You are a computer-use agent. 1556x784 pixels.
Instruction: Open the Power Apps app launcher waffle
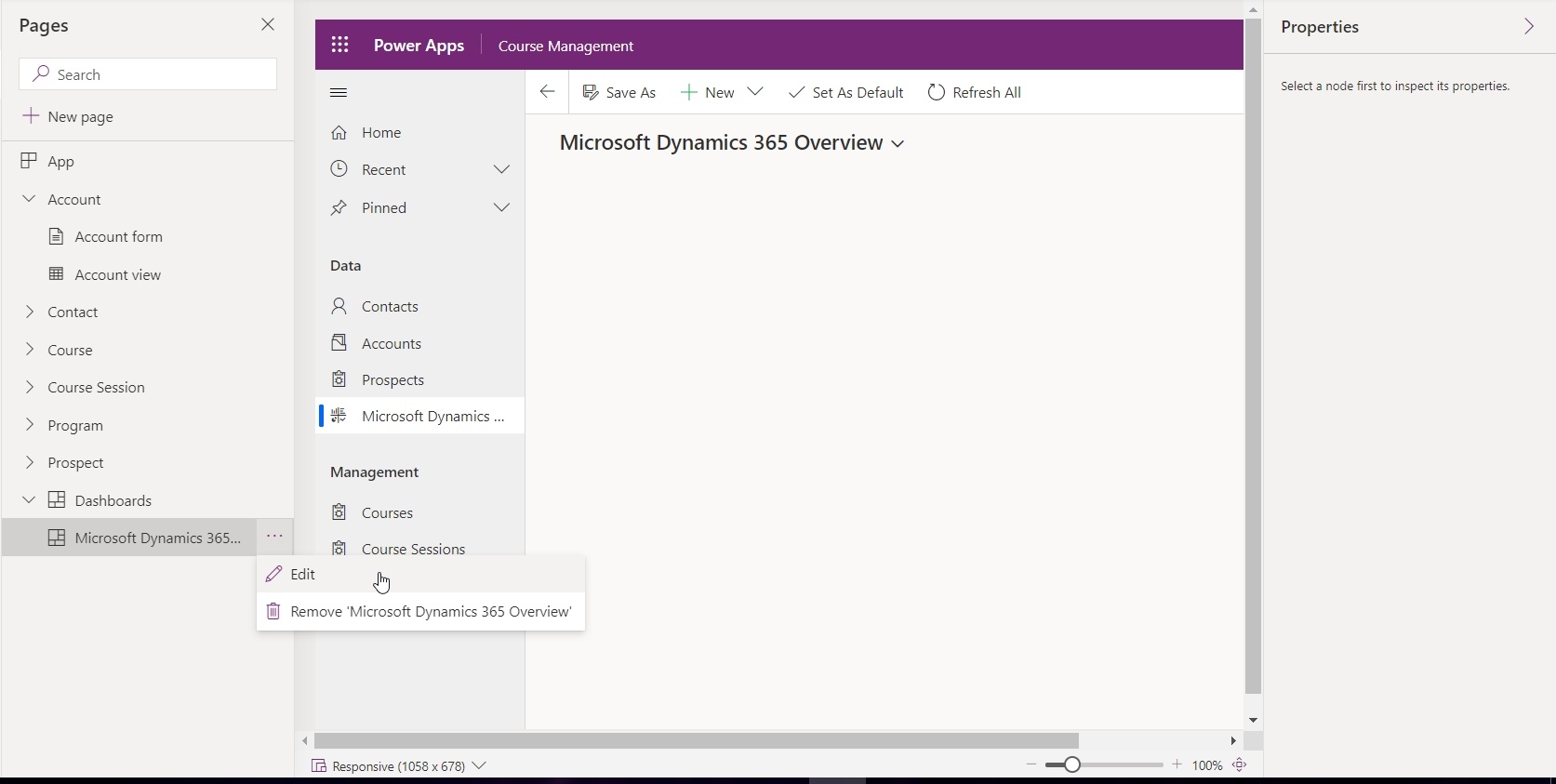tap(339, 45)
